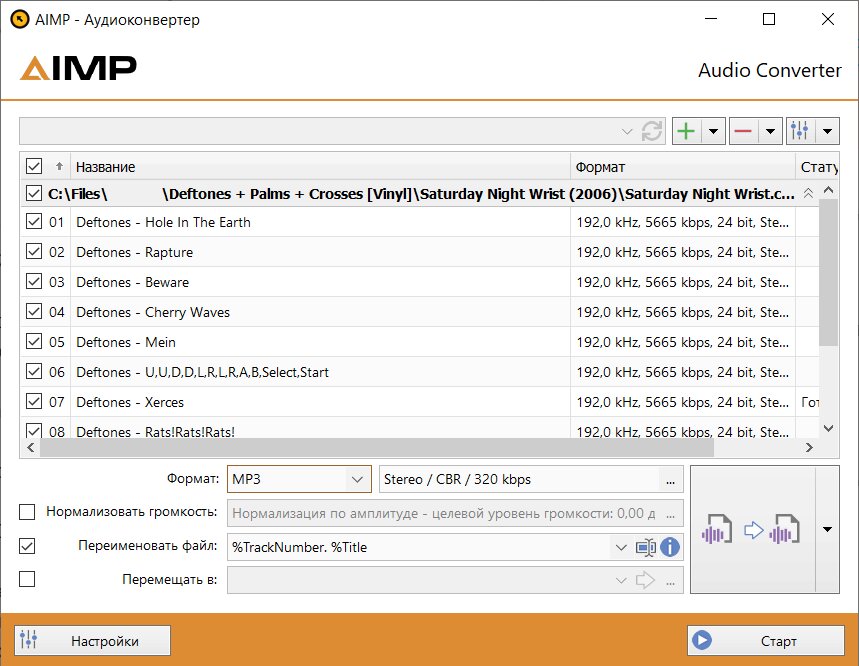859x666 pixels.
Task: Click the refresh preset icon beside top combo box
Action: pos(652,131)
